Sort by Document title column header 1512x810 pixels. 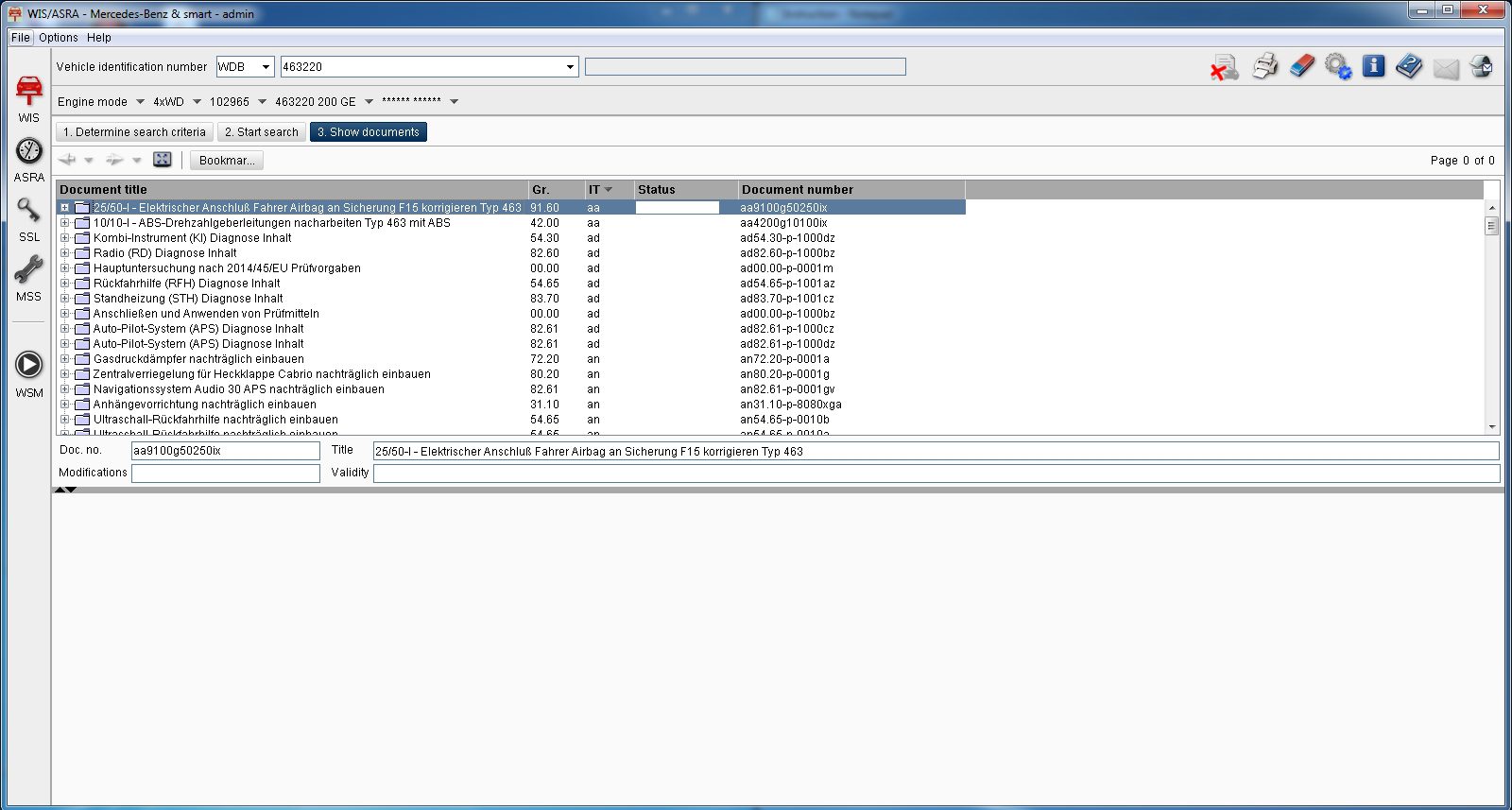(x=292, y=190)
